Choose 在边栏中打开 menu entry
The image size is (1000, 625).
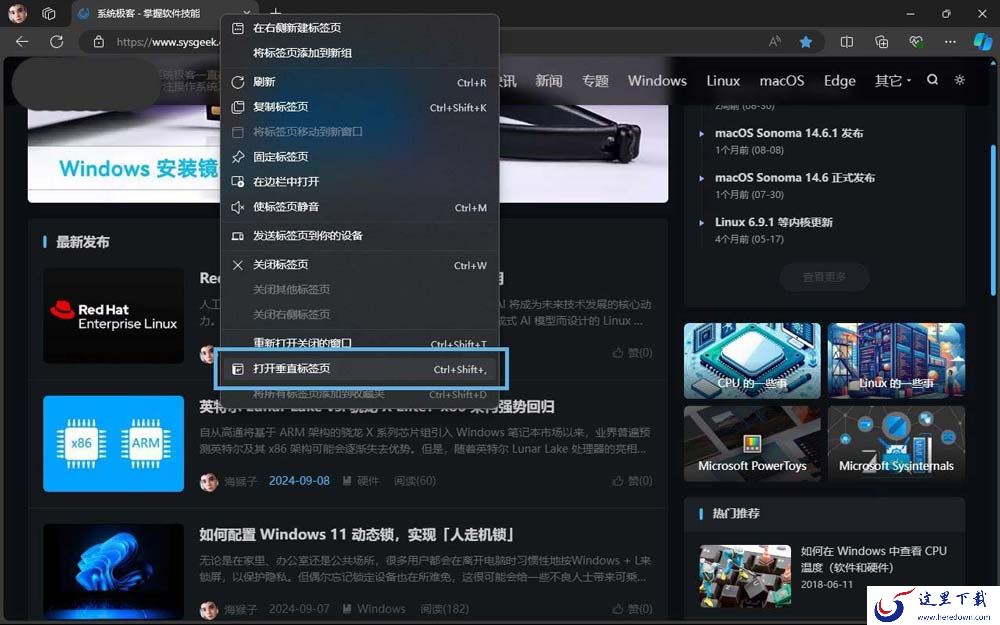click(360, 182)
